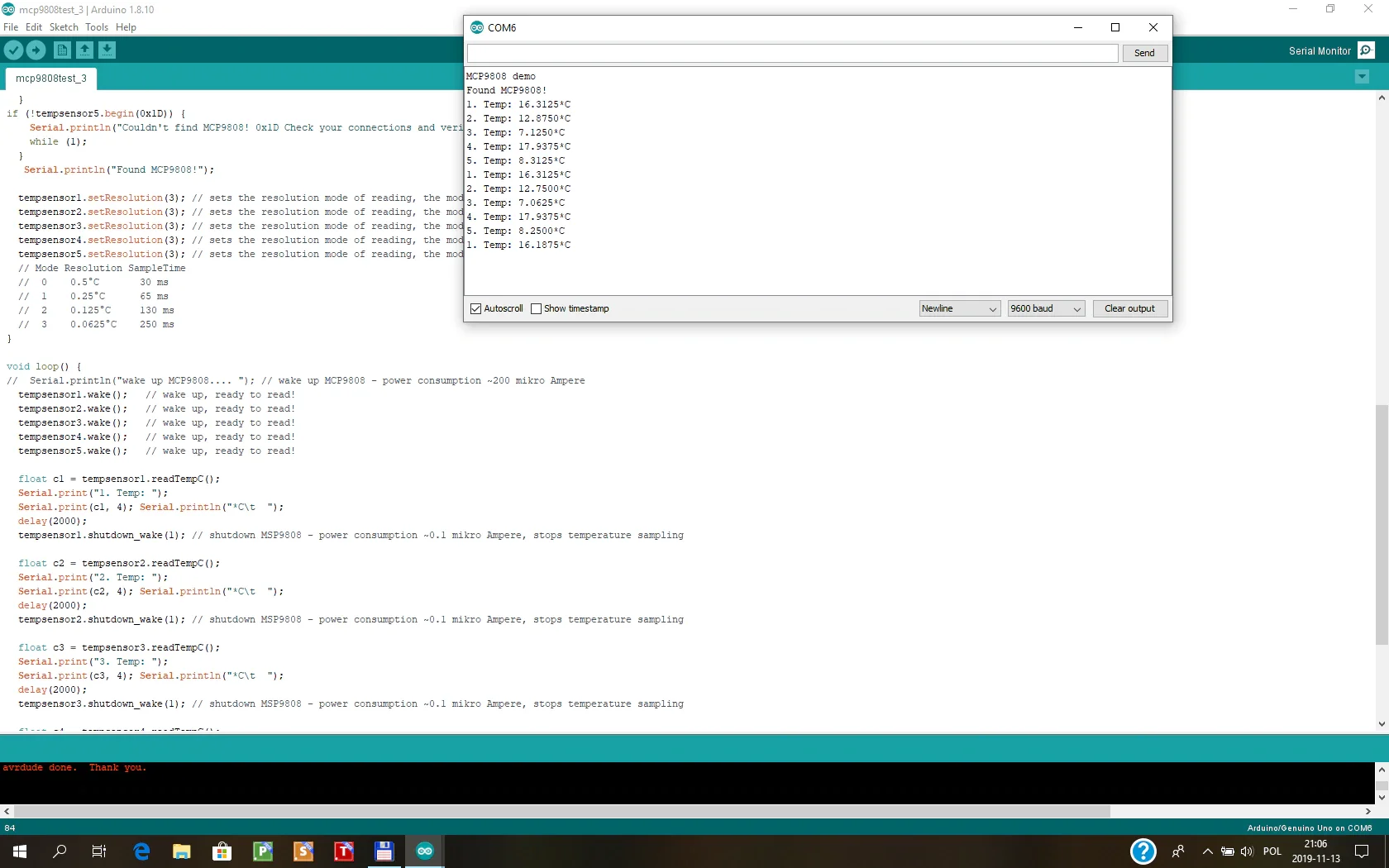Click the 'void loop() {' line in editor

coord(44,367)
